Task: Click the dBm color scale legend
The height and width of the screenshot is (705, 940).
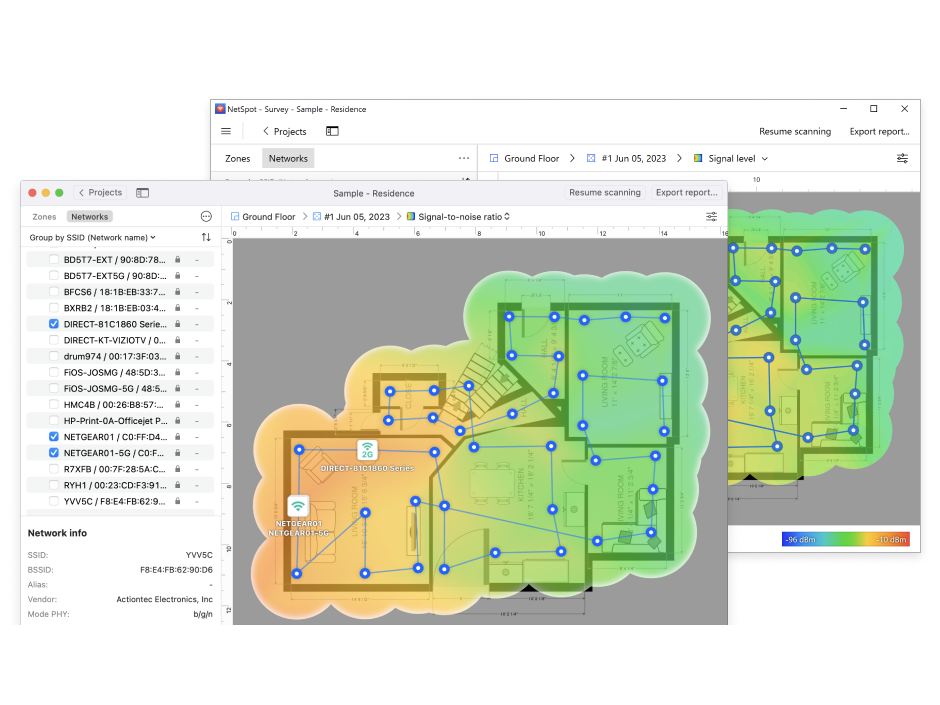Action: pyautogui.click(x=846, y=539)
